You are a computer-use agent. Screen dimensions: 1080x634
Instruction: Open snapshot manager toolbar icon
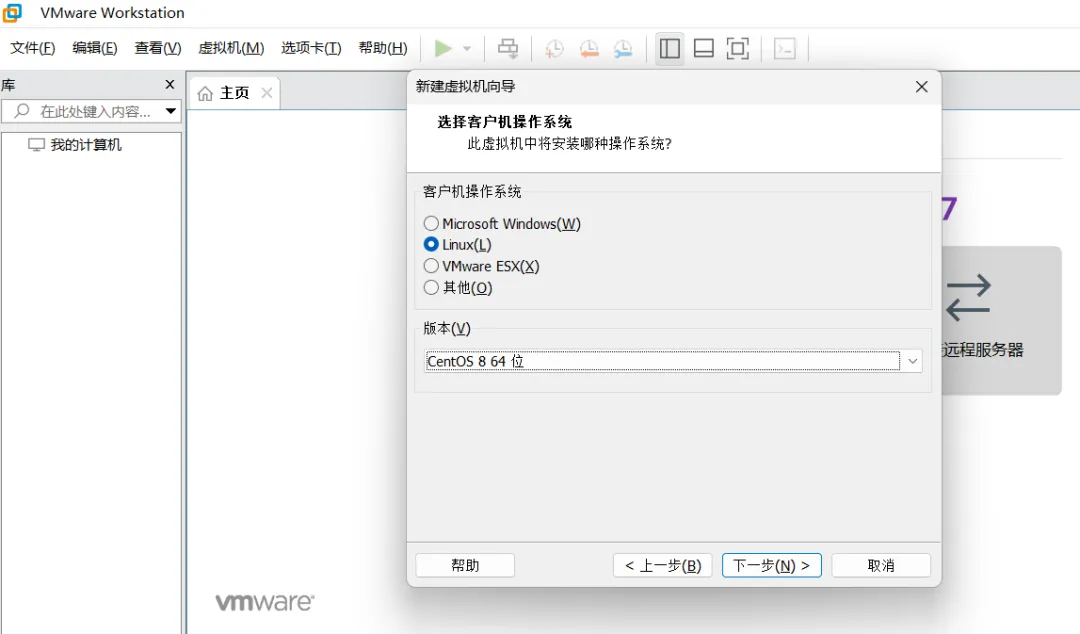pyautogui.click(x=623, y=48)
